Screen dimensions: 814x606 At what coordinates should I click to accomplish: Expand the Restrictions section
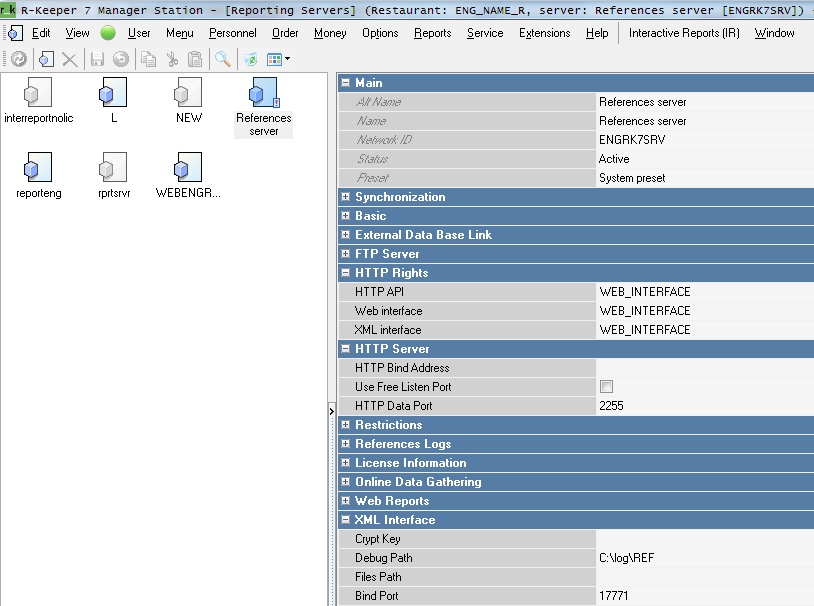(345, 424)
